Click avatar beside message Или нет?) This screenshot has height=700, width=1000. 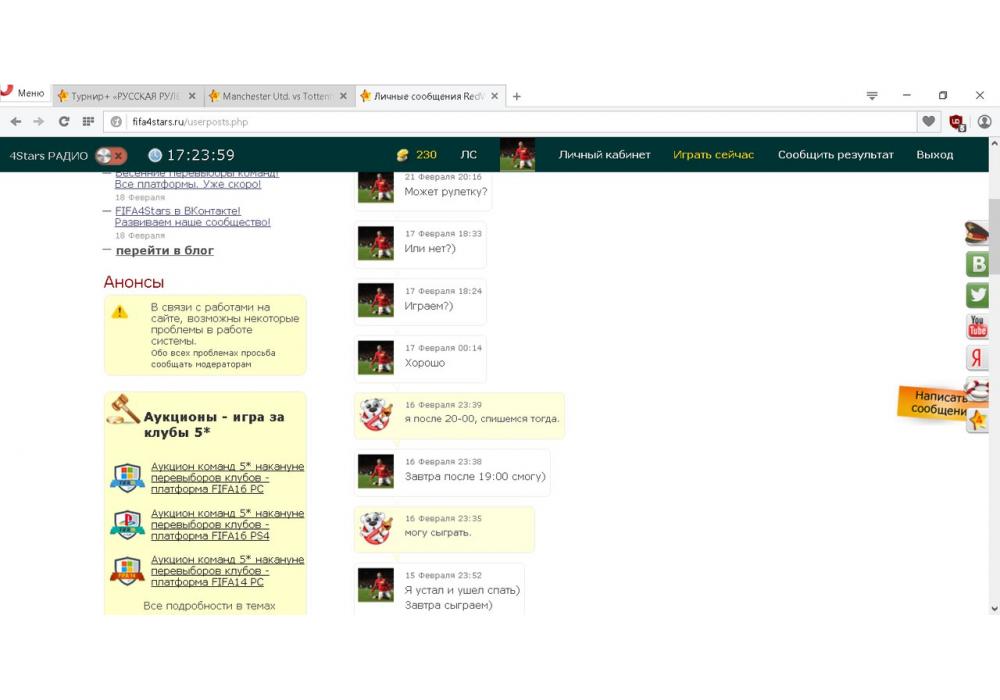(x=376, y=243)
